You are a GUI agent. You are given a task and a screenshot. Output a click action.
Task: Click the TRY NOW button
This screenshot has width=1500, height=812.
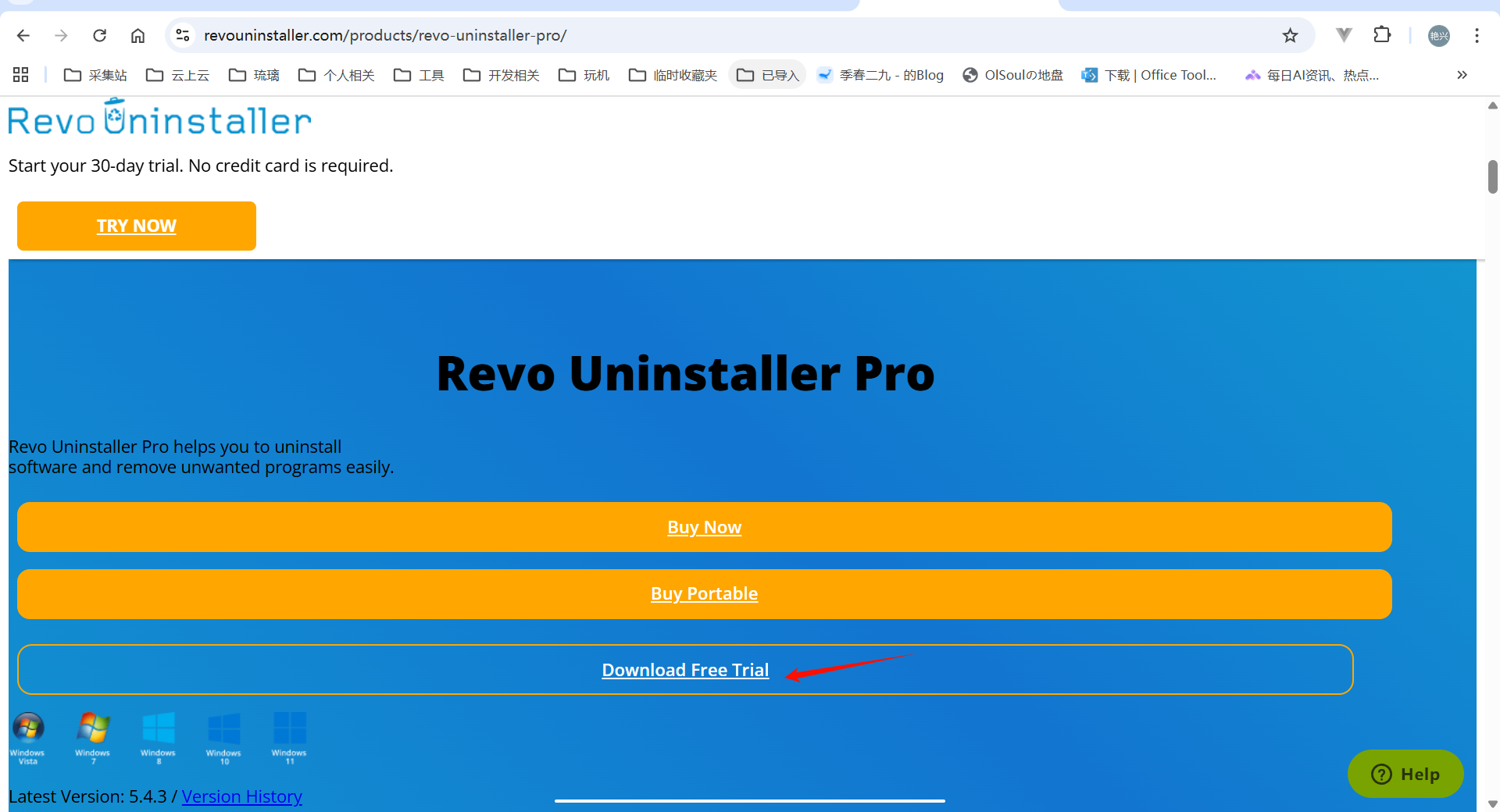[x=137, y=226]
